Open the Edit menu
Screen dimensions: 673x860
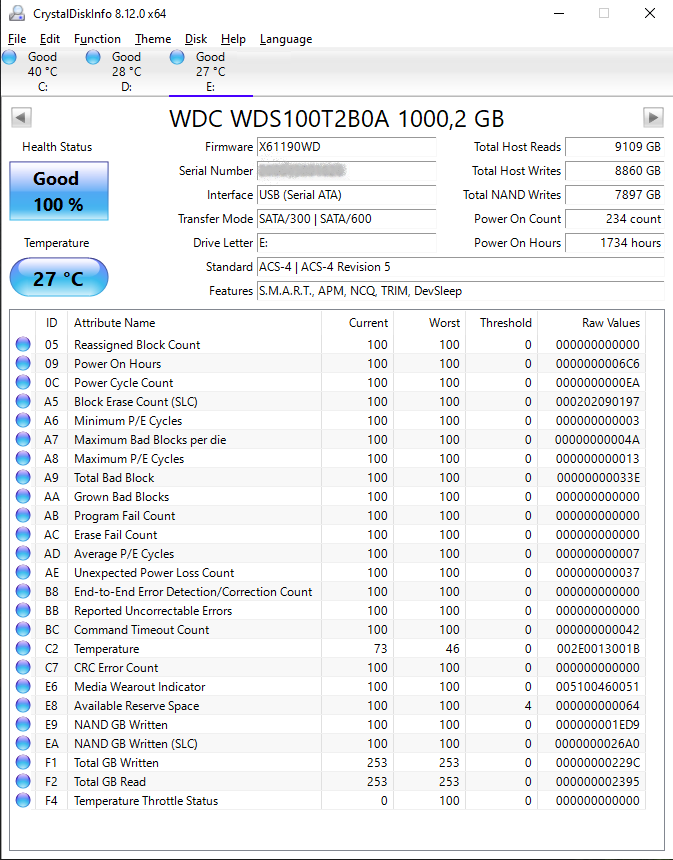click(x=49, y=39)
